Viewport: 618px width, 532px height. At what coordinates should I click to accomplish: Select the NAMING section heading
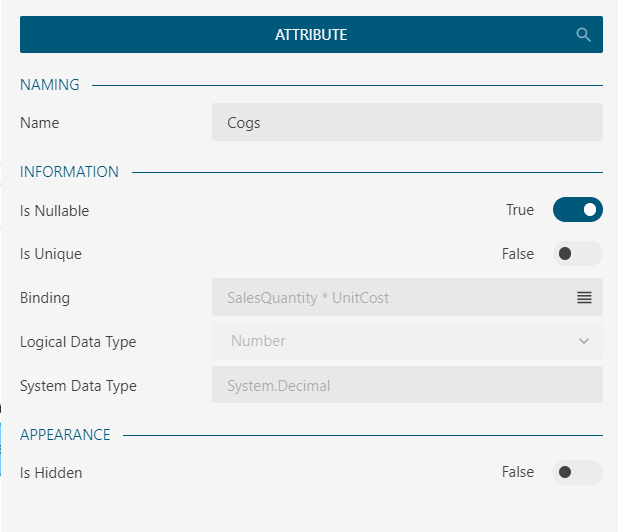coord(50,85)
